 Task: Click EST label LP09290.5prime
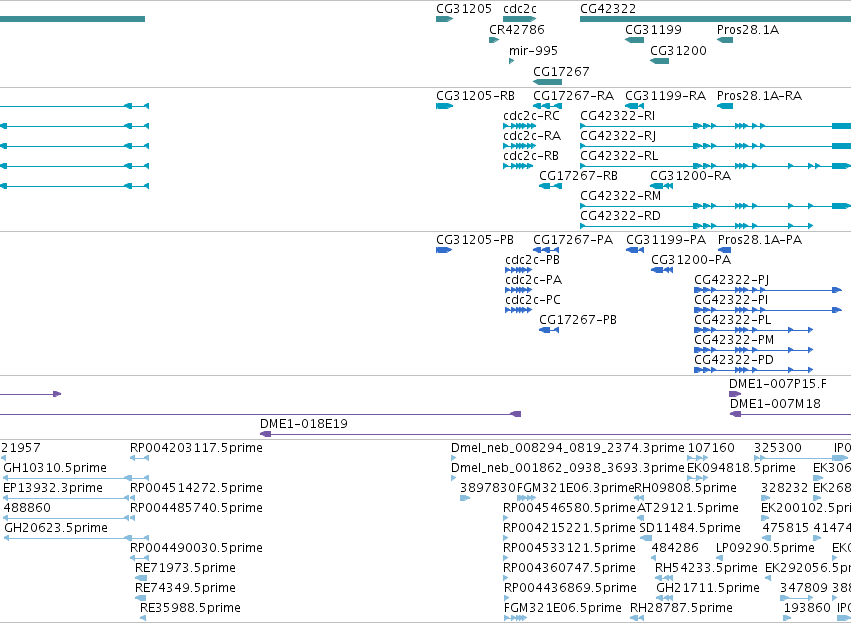coord(765,549)
